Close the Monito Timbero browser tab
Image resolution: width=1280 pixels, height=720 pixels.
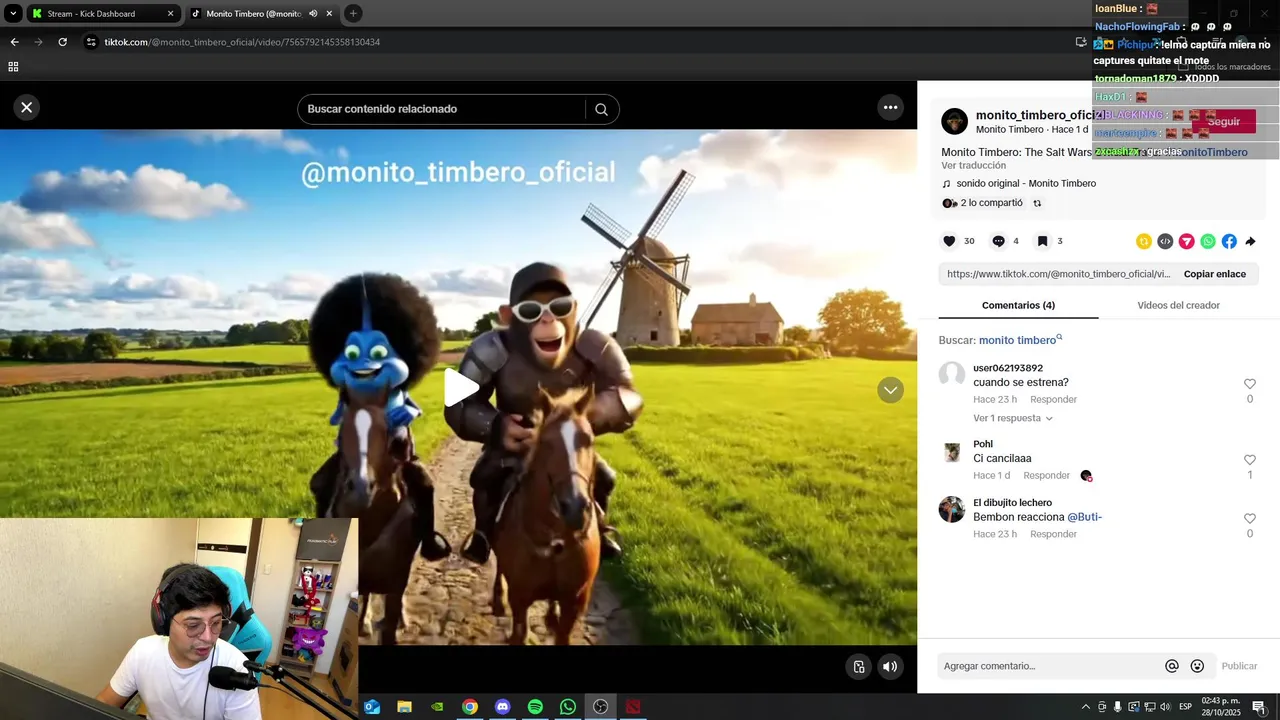tap(329, 14)
